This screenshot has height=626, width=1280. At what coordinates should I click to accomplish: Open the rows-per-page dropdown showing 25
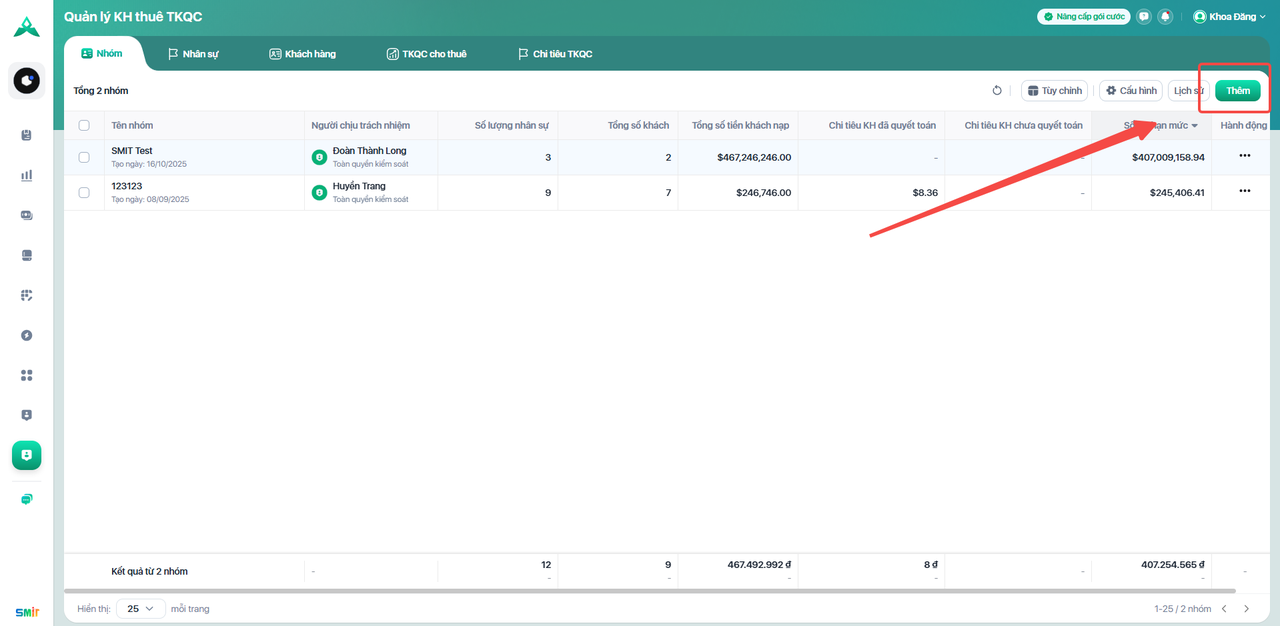[x=141, y=608]
